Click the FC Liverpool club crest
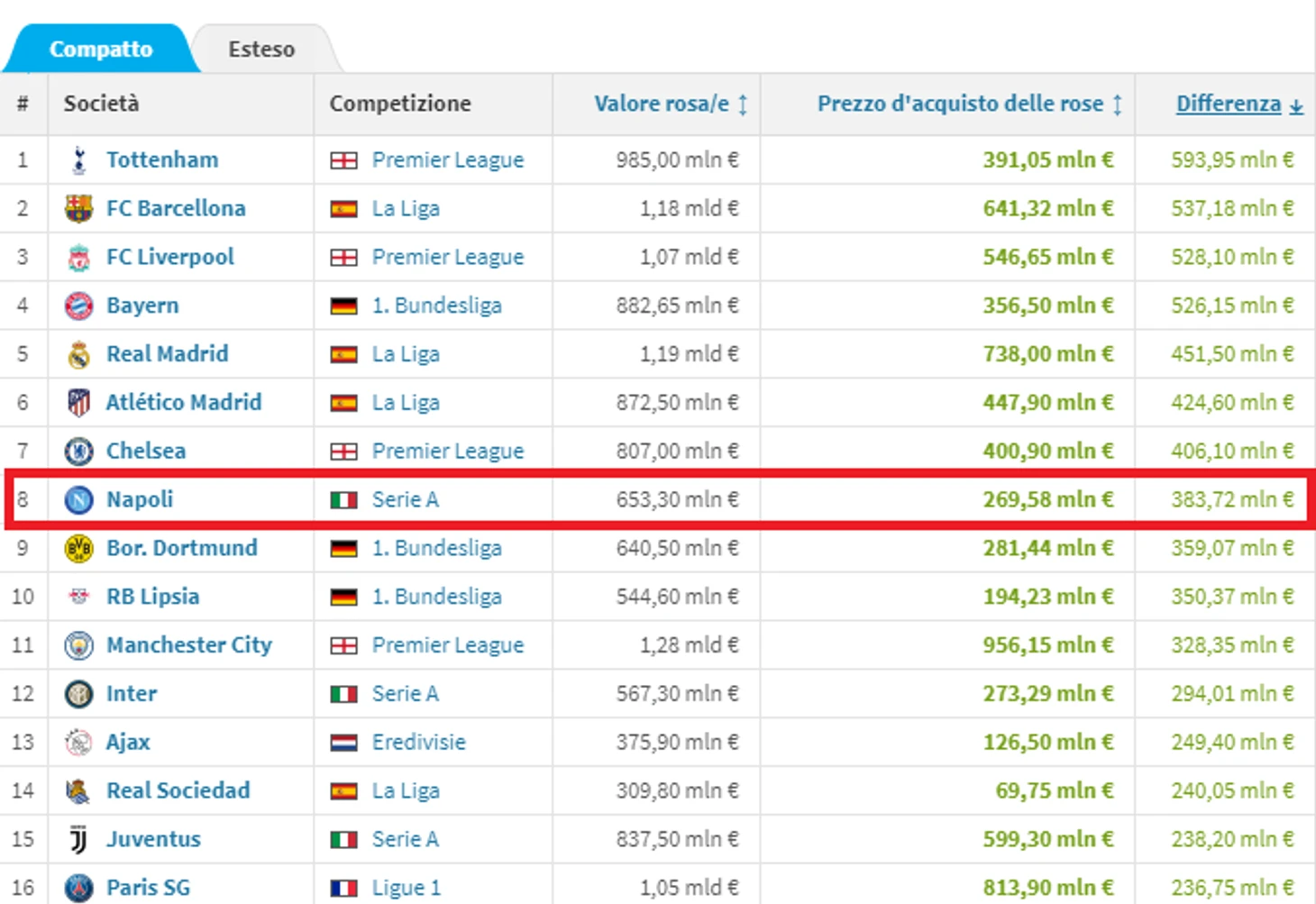 coord(79,258)
